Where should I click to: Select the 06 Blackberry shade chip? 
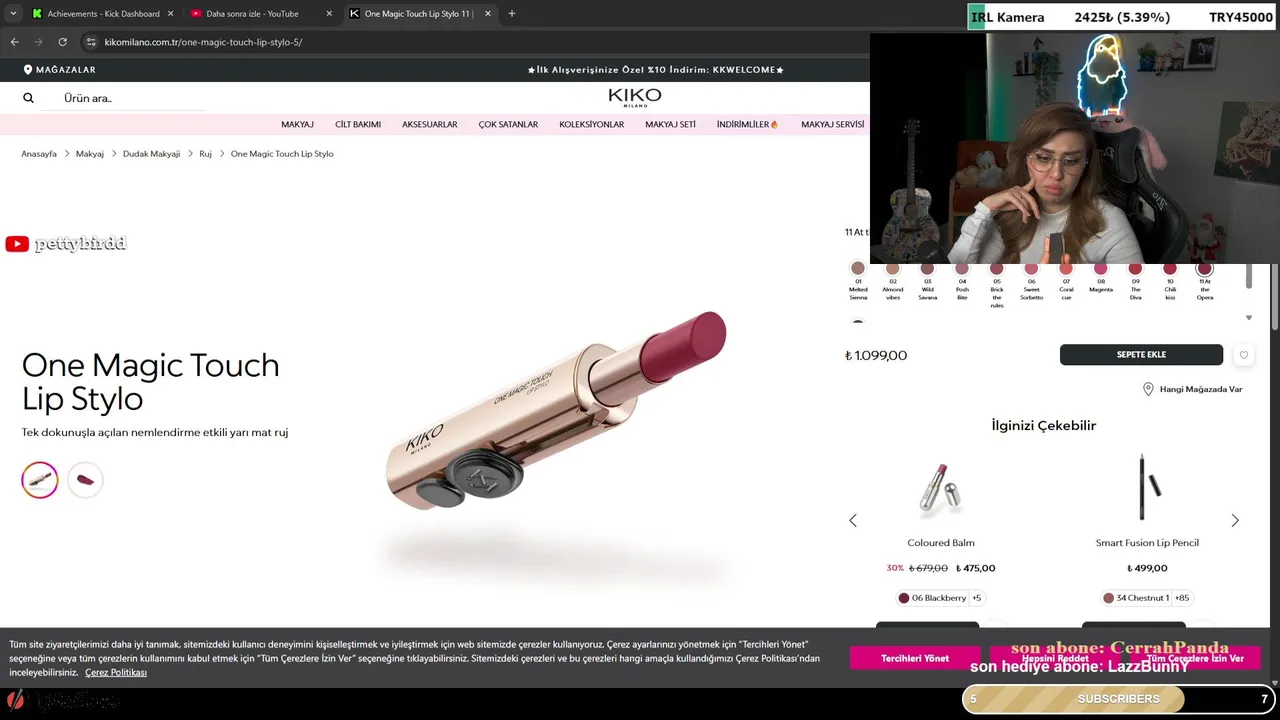(x=932, y=598)
